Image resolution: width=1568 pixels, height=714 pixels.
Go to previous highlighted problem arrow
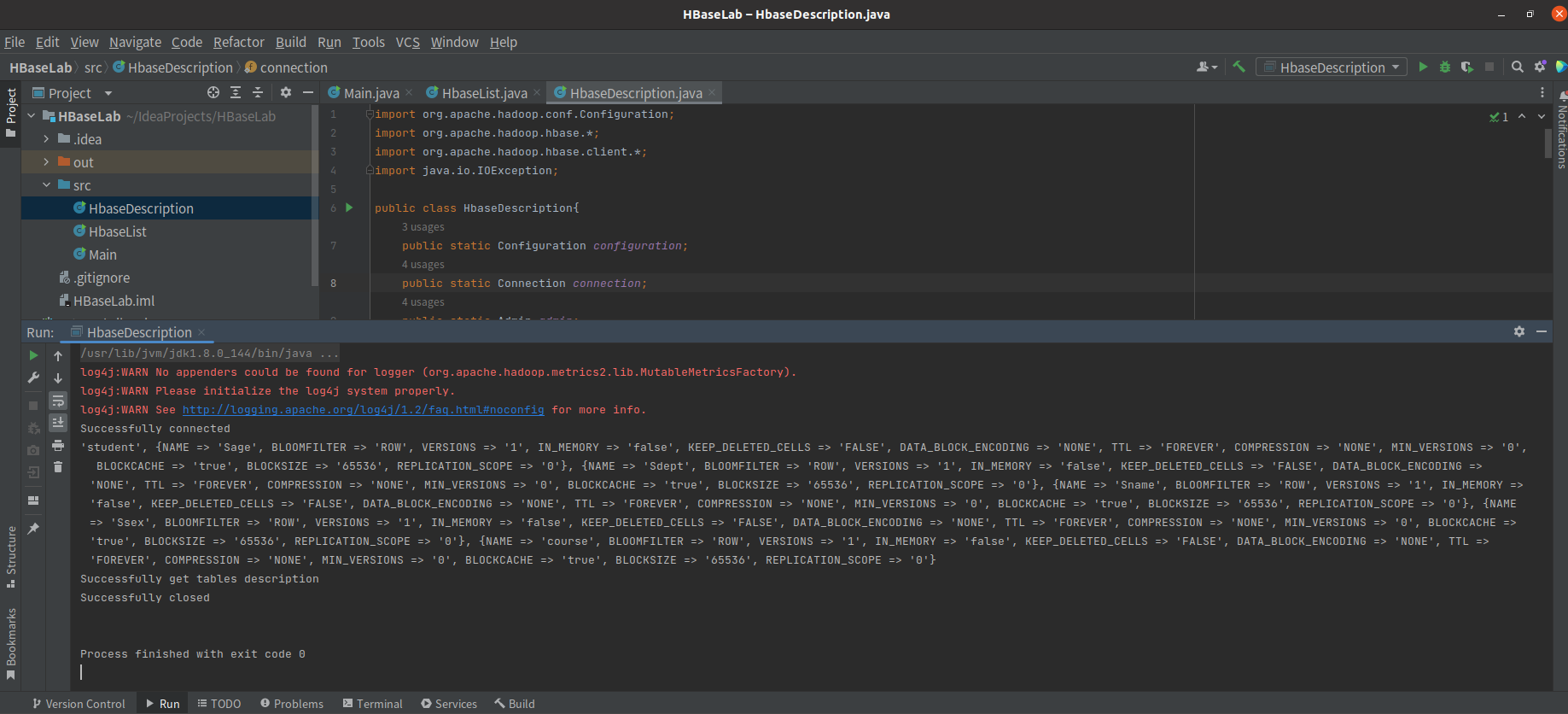[x=1522, y=116]
